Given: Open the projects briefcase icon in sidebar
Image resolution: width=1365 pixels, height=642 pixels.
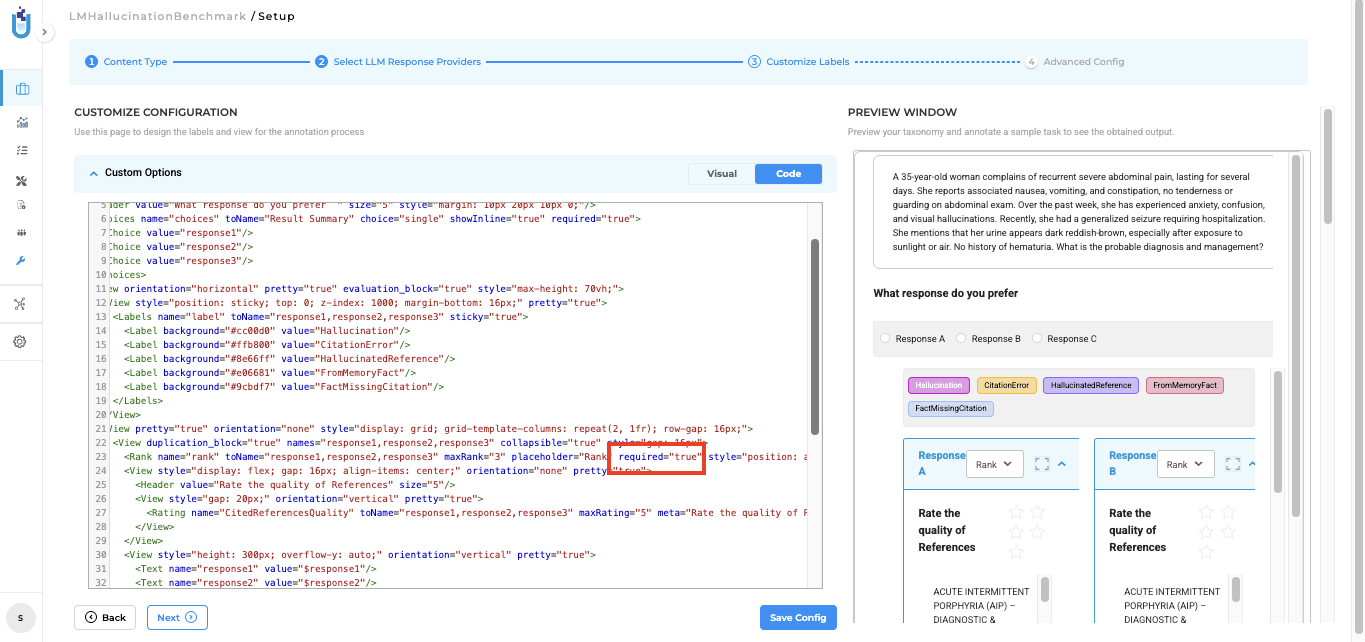Looking at the screenshot, I should [x=21, y=89].
